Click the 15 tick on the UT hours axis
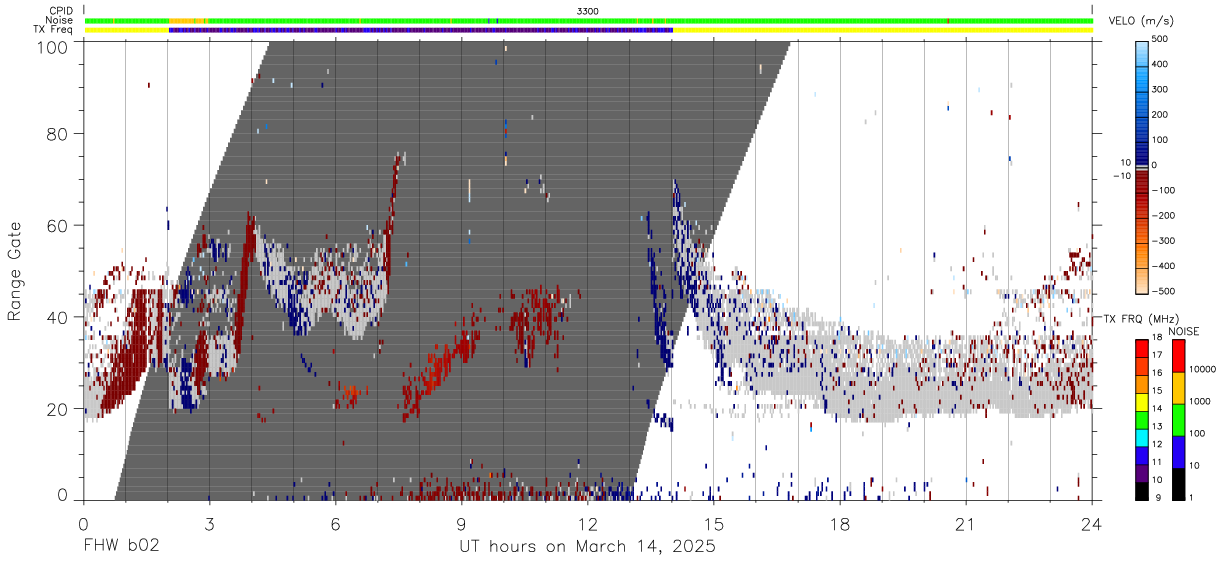1228x567 pixels. 714,524
